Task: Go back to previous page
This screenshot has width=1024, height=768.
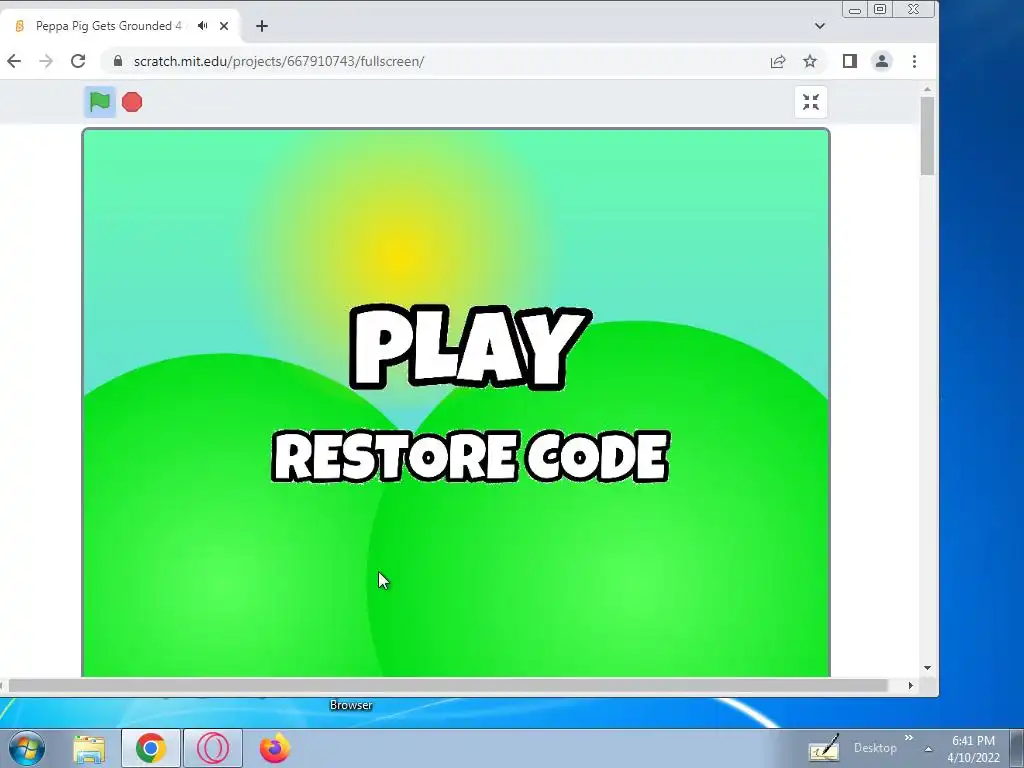Action: 14,61
